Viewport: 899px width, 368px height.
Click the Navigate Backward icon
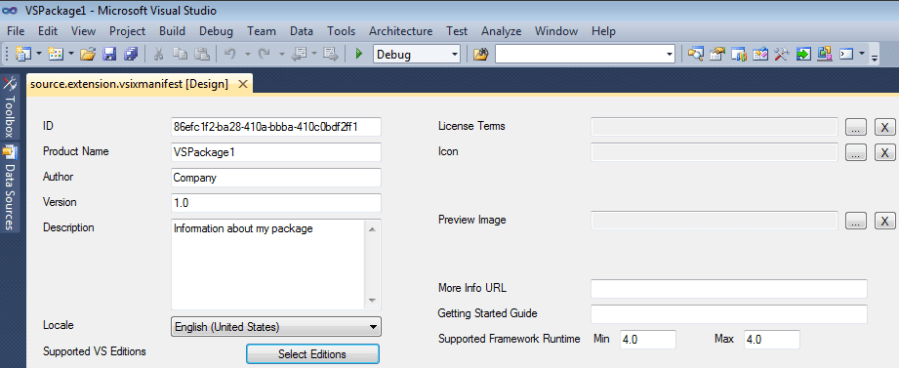[x=300, y=54]
